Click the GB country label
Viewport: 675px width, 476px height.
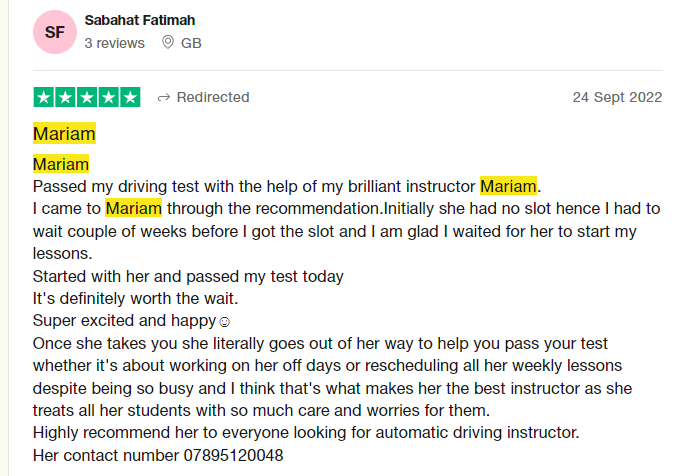click(x=191, y=43)
